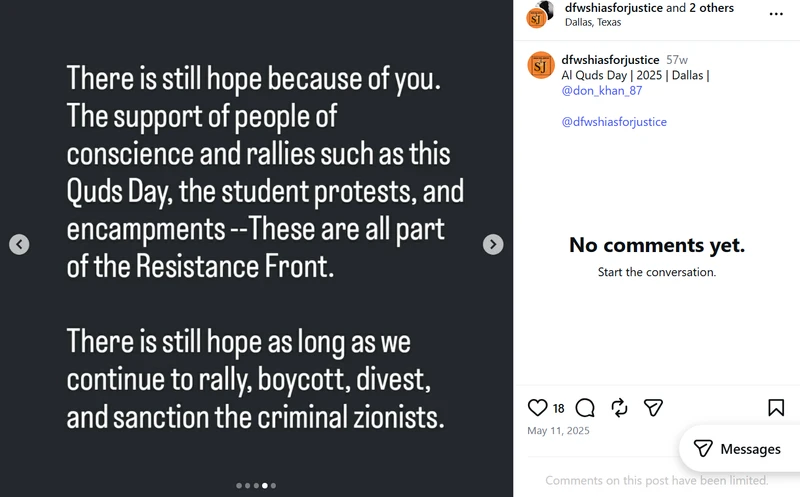Like the post with the heart icon
The height and width of the screenshot is (497, 800).
click(x=537, y=408)
